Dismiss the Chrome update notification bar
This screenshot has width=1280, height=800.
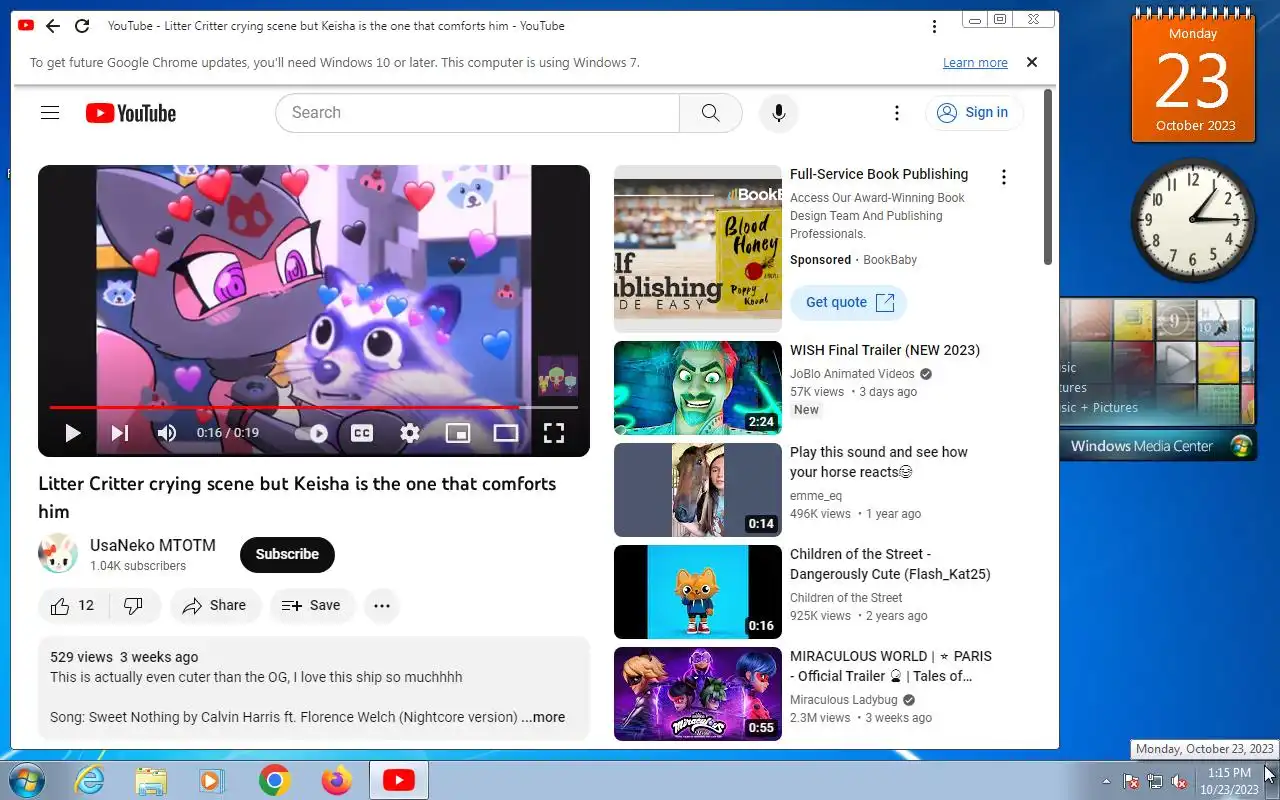coord(1032,62)
